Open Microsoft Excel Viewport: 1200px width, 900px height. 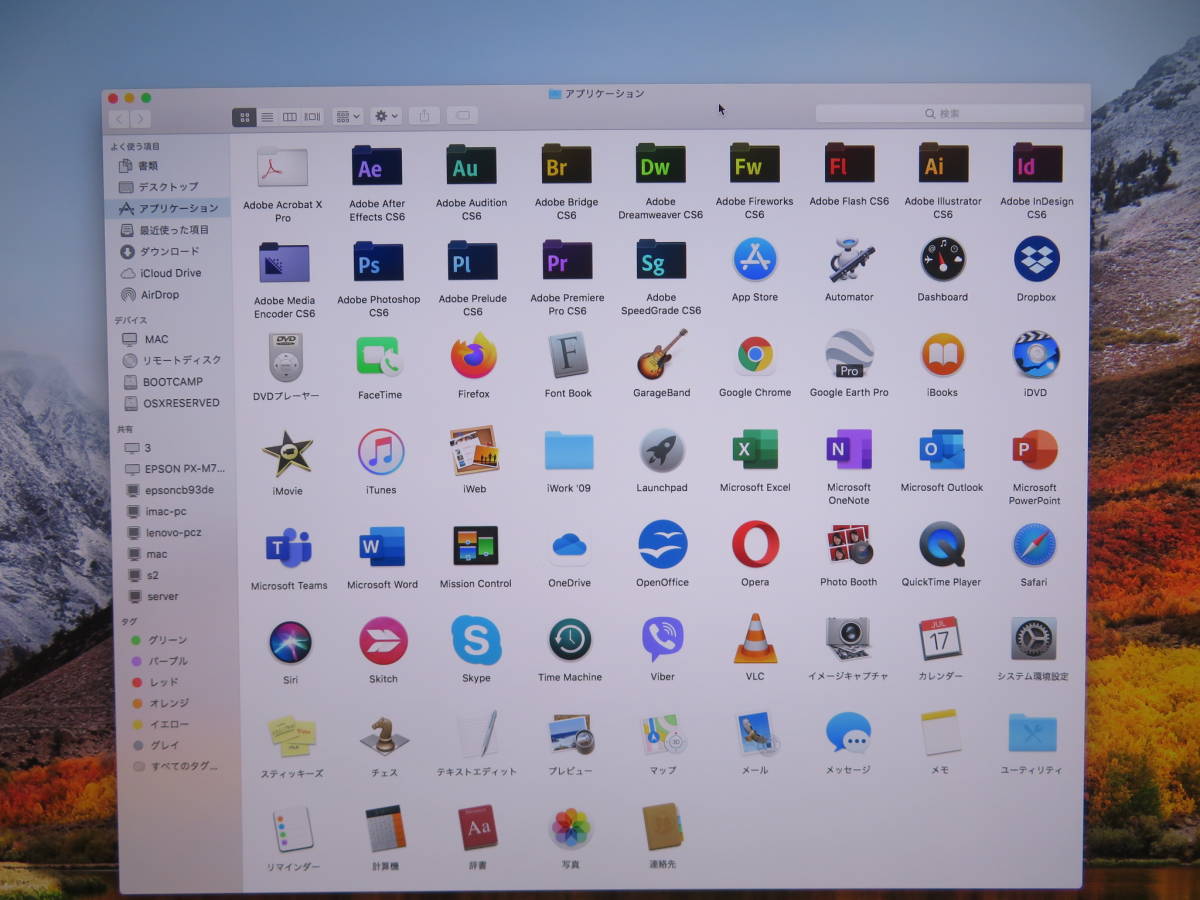(x=754, y=452)
